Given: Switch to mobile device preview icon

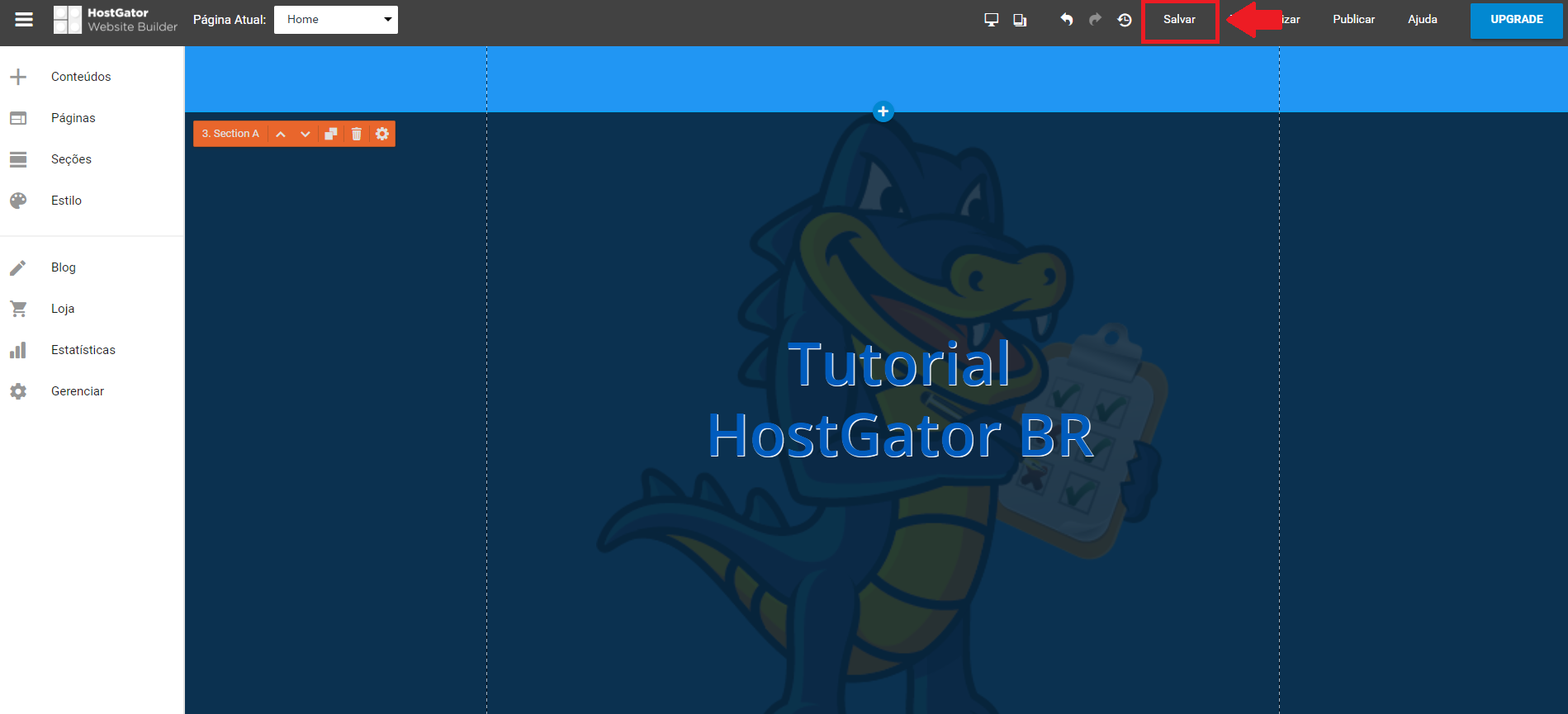Looking at the screenshot, I should click(1021, 20).
